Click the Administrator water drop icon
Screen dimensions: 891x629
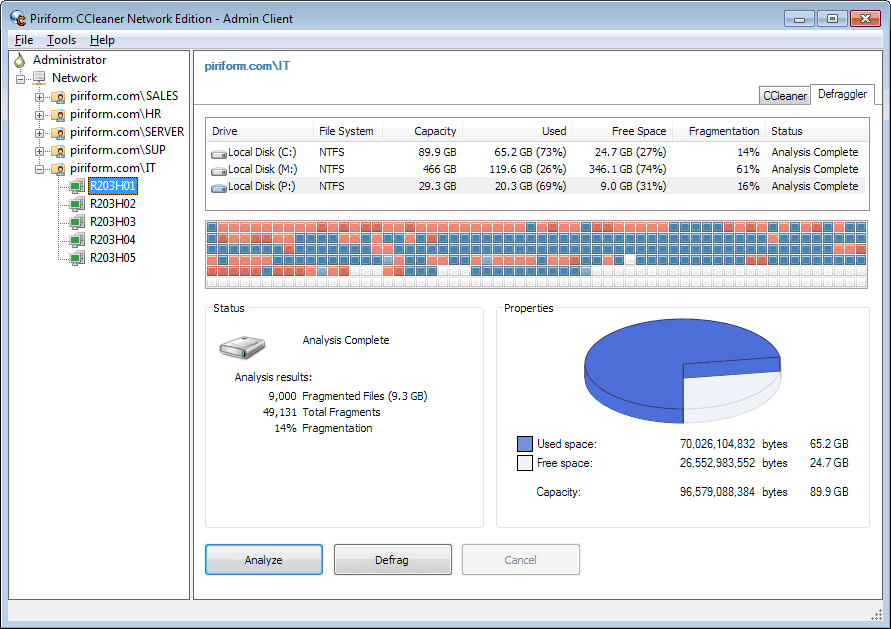pos(20,60)
